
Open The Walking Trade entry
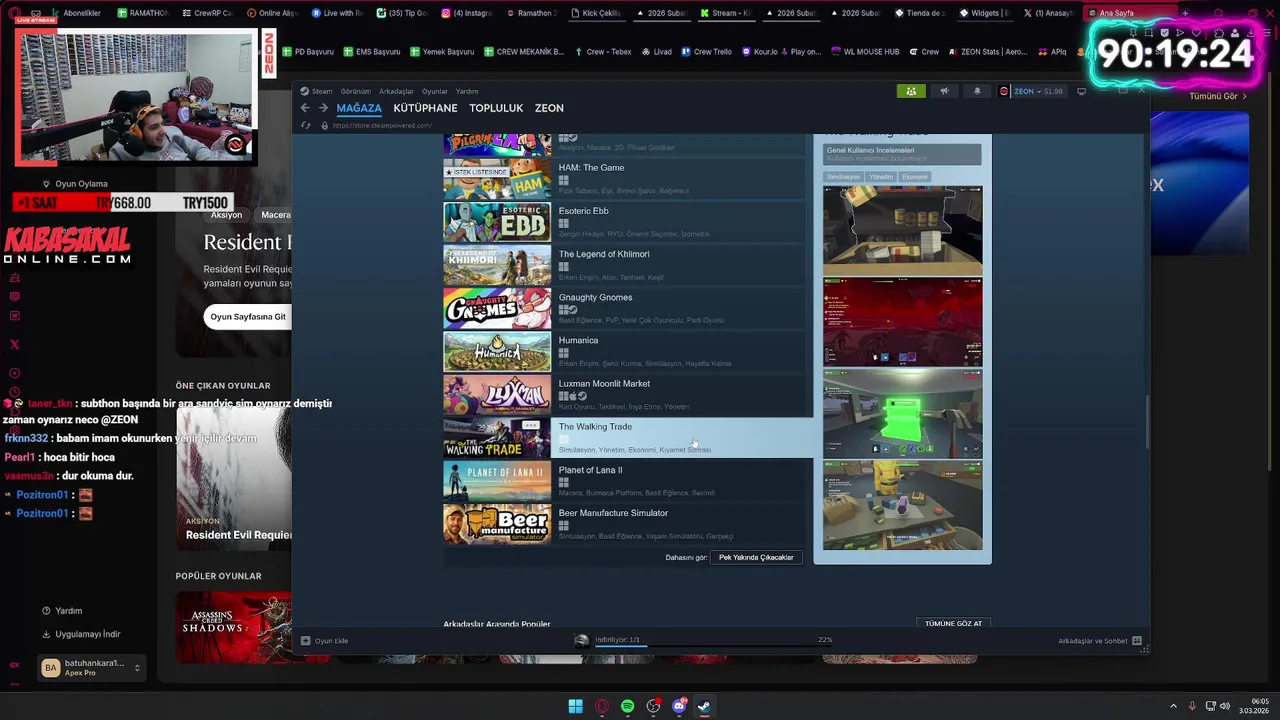coord(628,437)
